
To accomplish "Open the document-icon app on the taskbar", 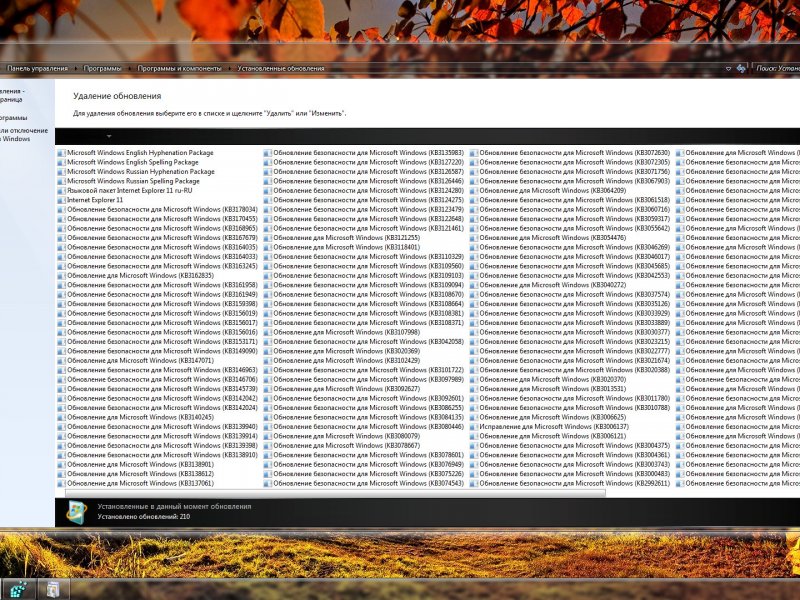I will (x=53, y=590).
